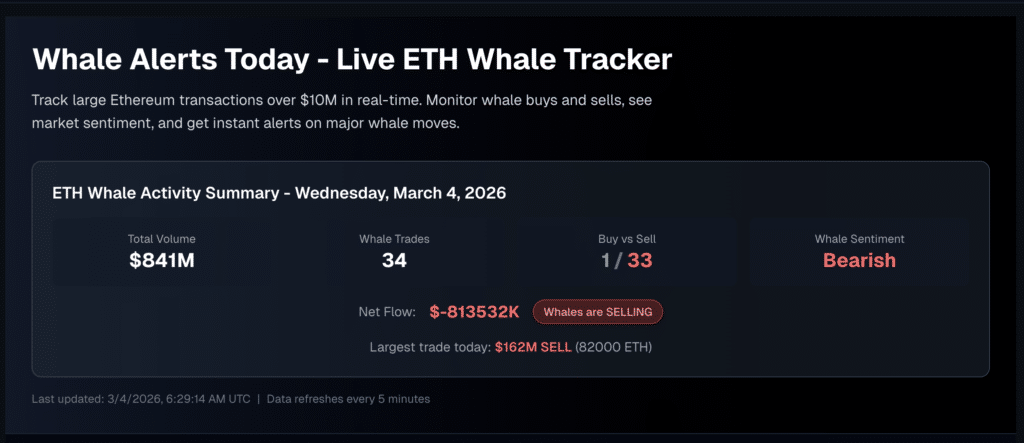This screenshot has height=443, width=1024.
Task: Click the $841M total volume value
Action: (162, 261)
